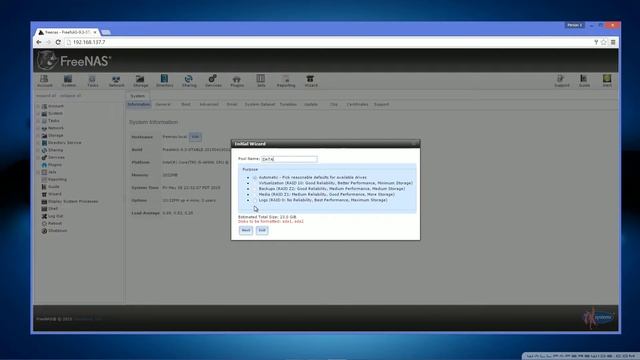Switch to the Certificates tab
The image size is (640, 360).
pos(357,104)
